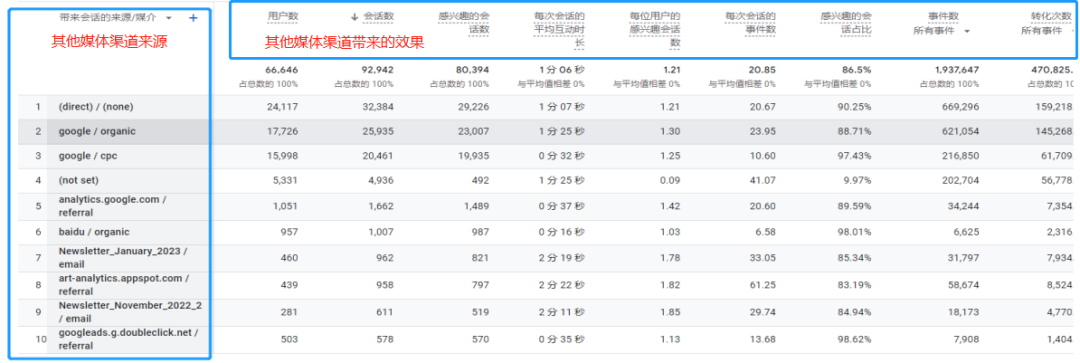The width and height of the screenshot is (1080, 363).
Task: Click the blue plus add-dimension icon
Action: (x=193, y=18)
